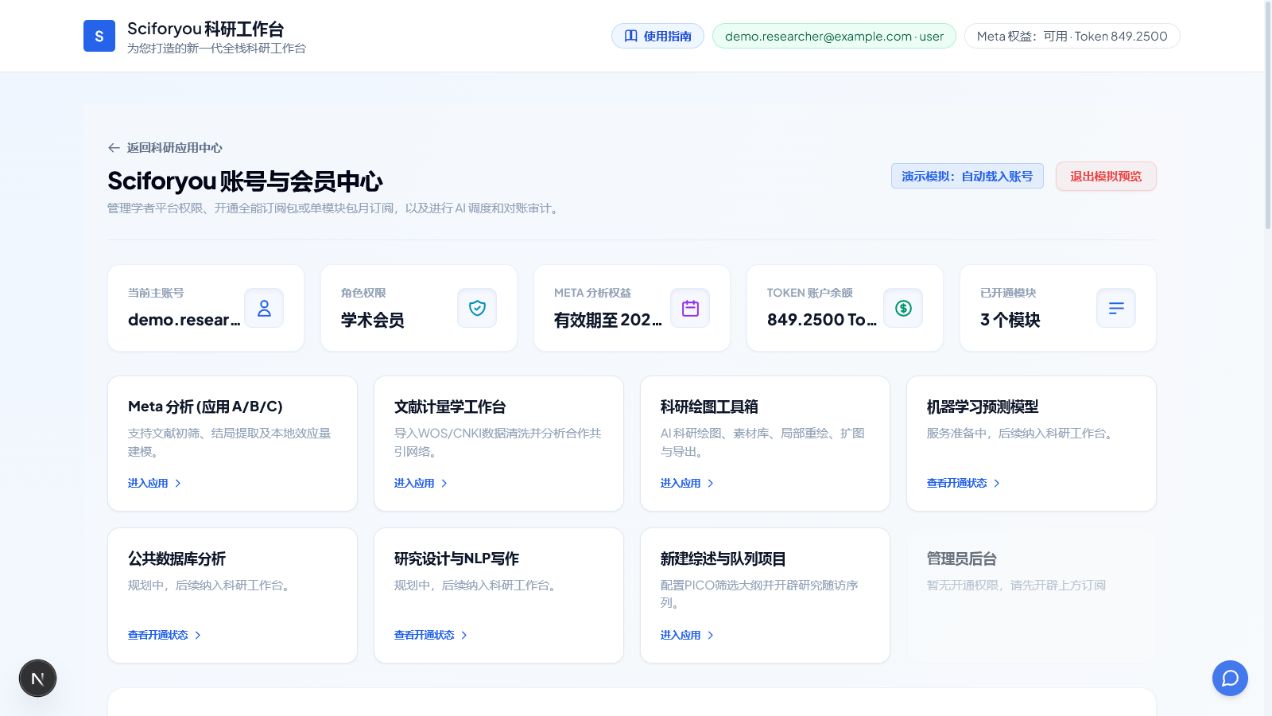The width and height of the screenshot is (1272, 716).
Task: Click 查看开通状态 under 机器学习预测模型
Action: [x=957, y=483]
